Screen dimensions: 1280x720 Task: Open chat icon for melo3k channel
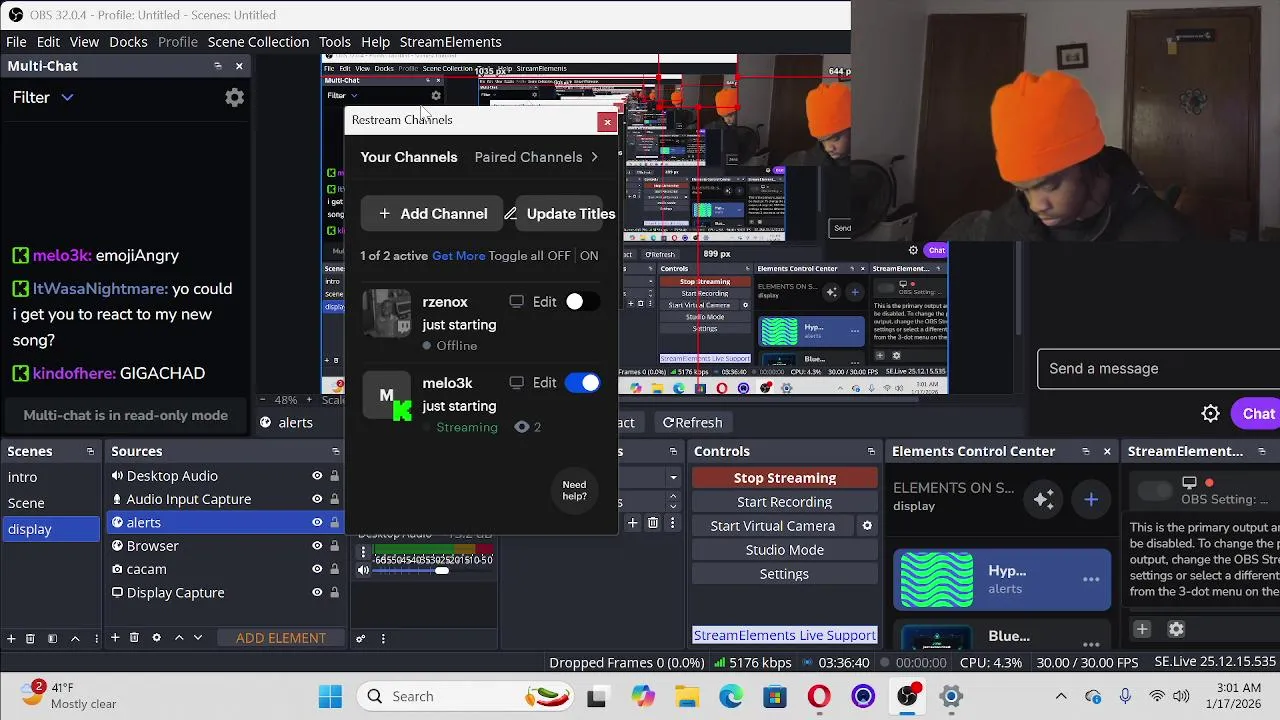pyautogui.click(x=516, y=382)
